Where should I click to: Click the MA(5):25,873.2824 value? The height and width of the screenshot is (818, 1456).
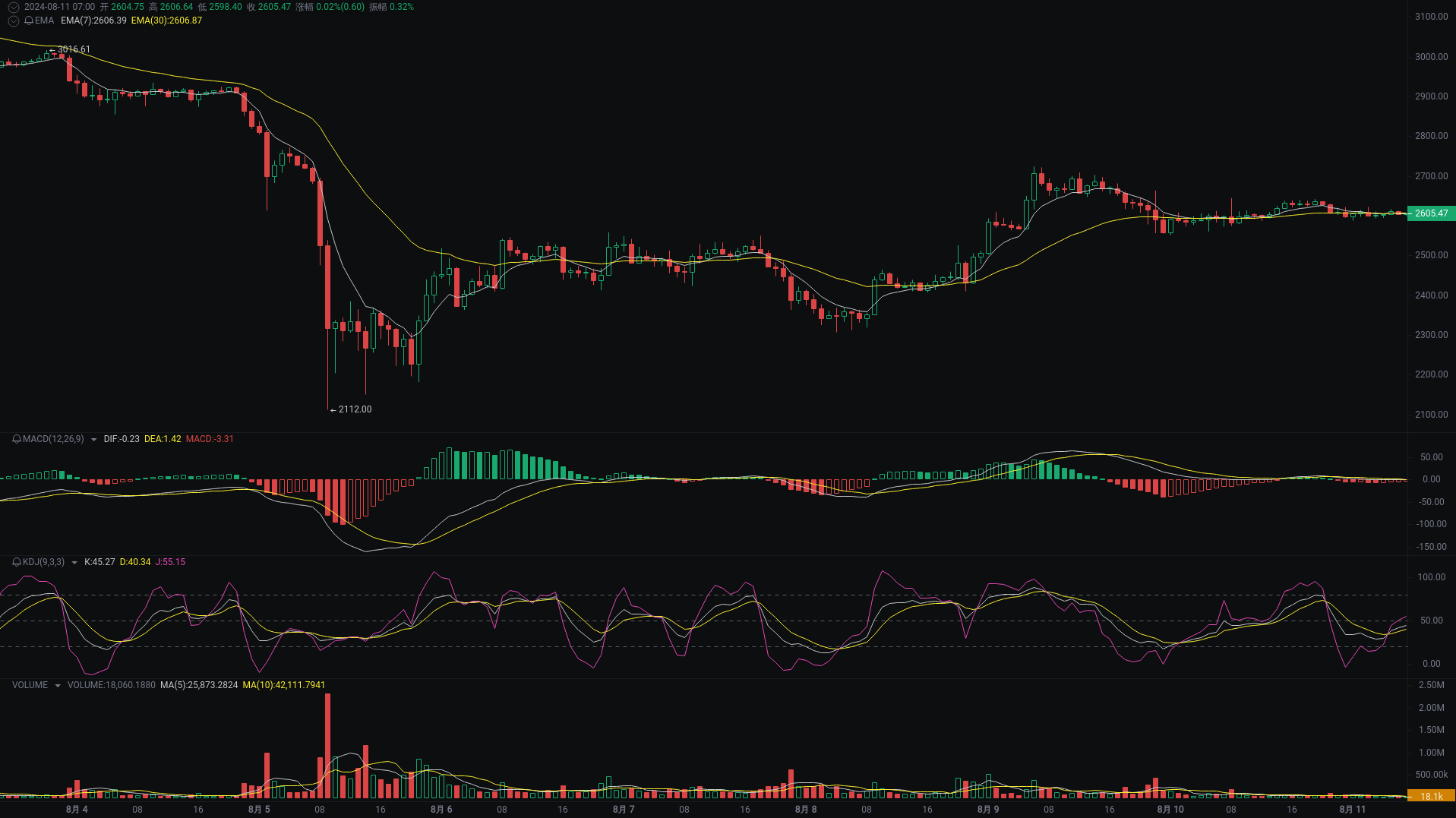pyautogui.click(x=199, y=685)
